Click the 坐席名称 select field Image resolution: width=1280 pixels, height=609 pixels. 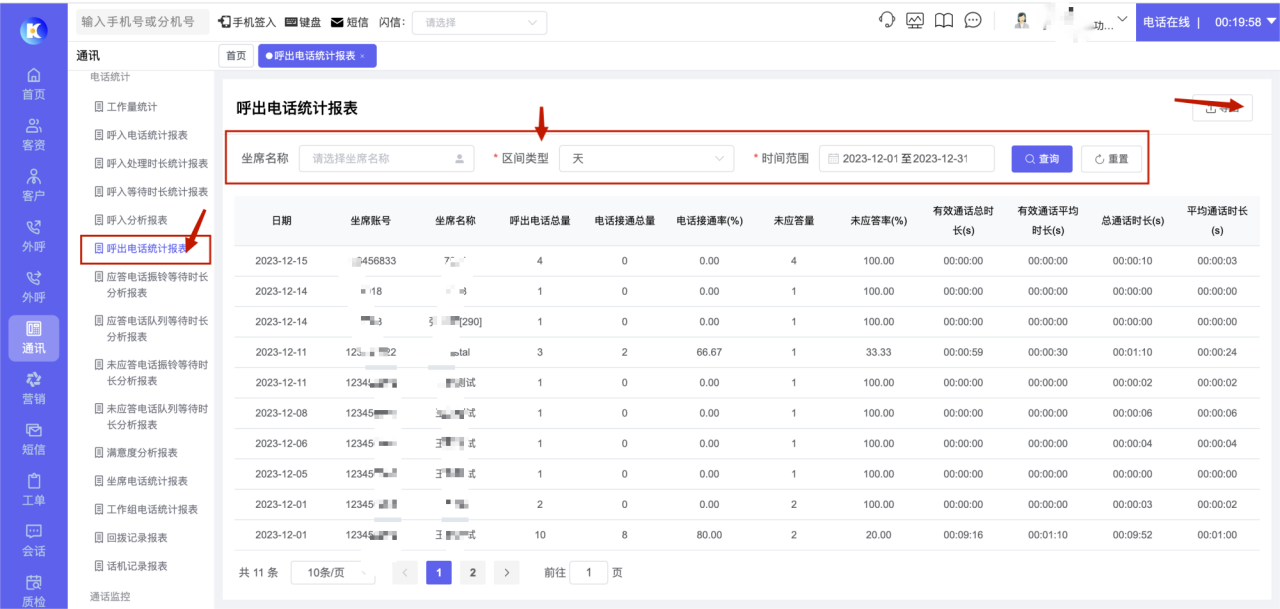[386, 158]
